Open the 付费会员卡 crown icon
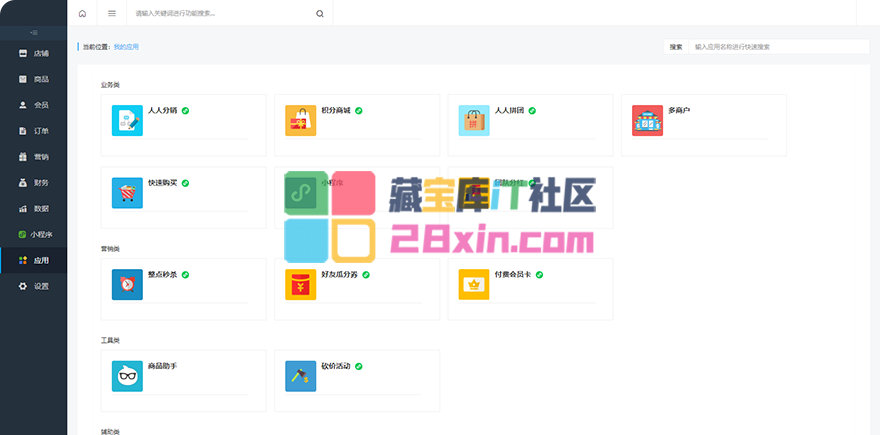 click(474, 285)
